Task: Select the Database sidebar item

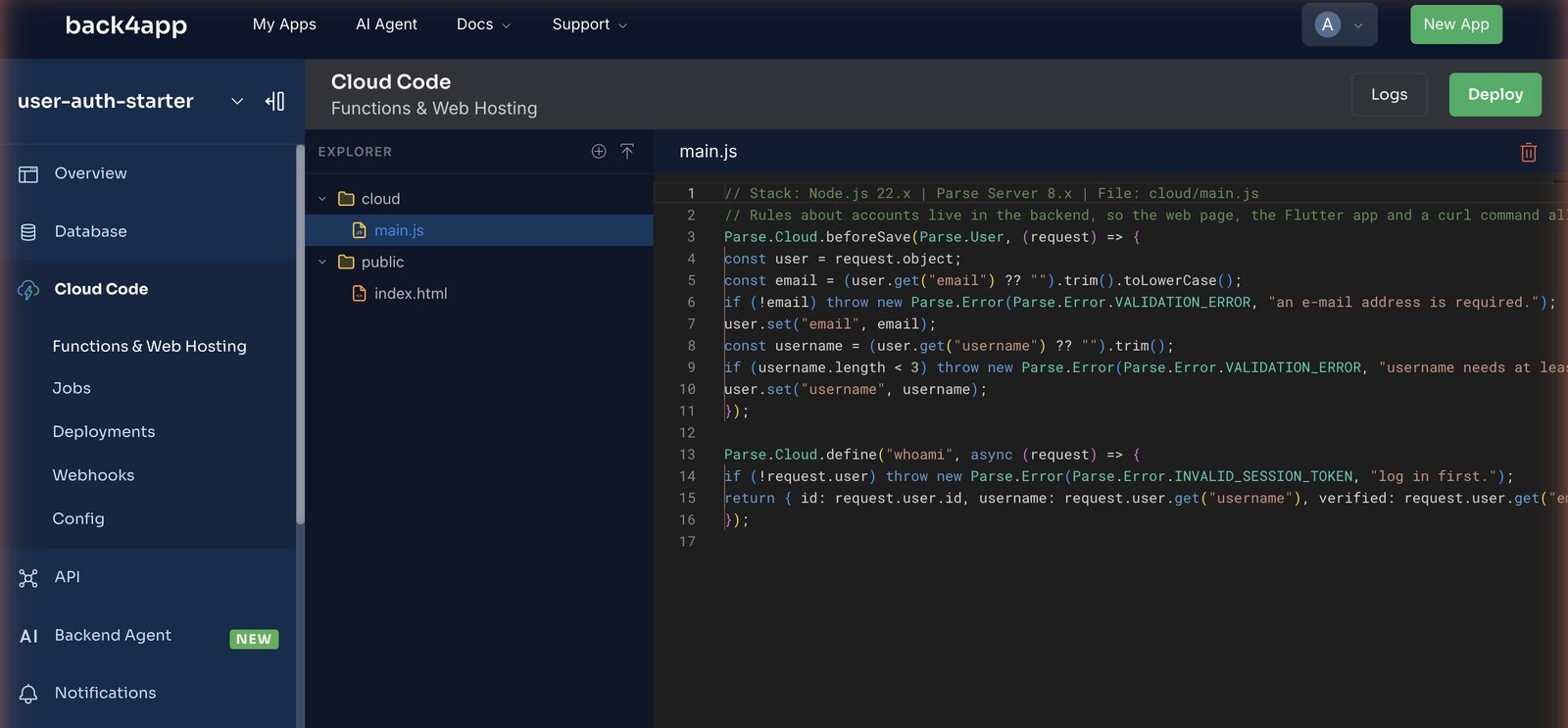Action: (147, 232)
